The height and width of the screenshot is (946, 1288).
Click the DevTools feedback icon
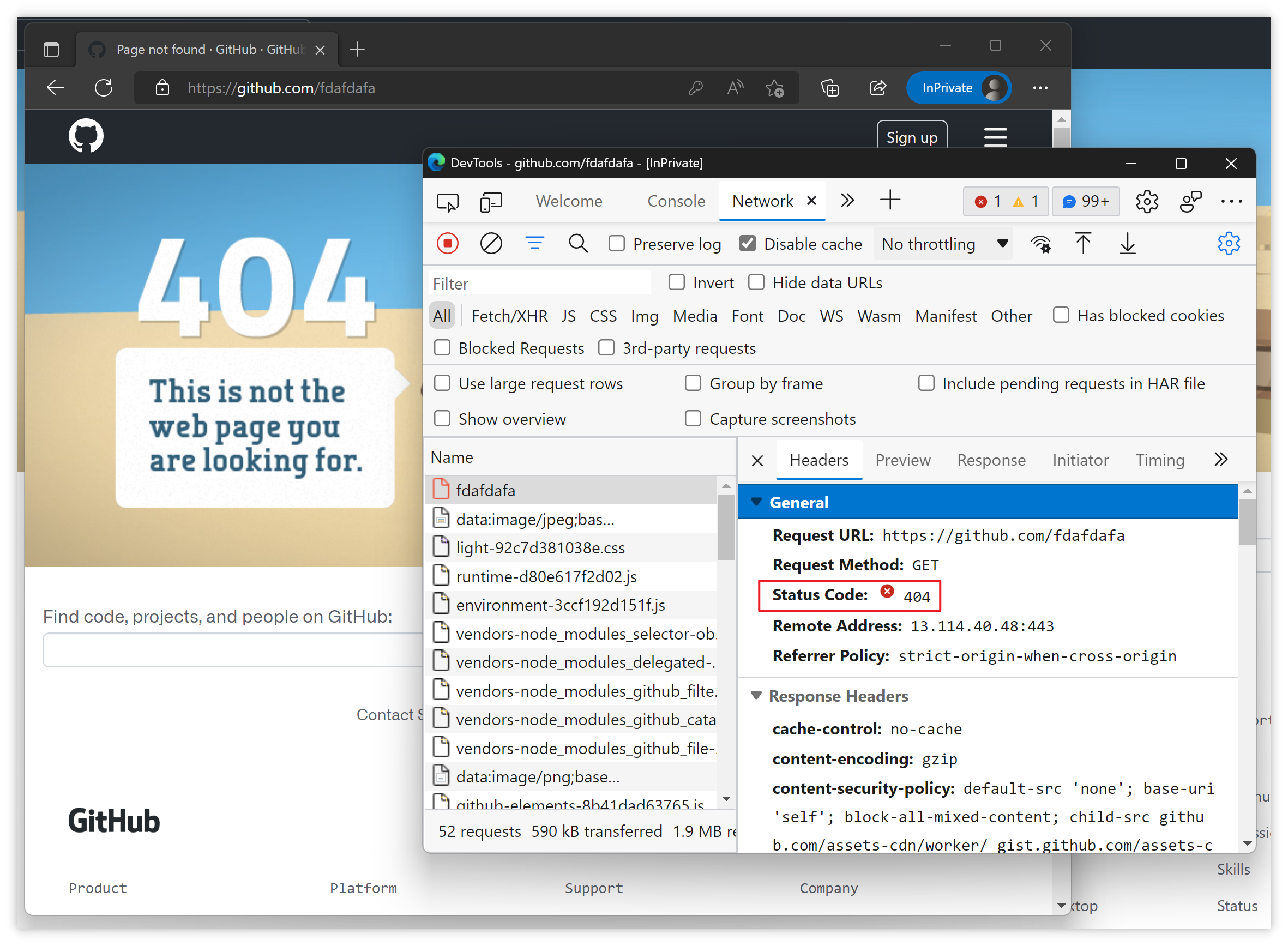coord(1190,202)
